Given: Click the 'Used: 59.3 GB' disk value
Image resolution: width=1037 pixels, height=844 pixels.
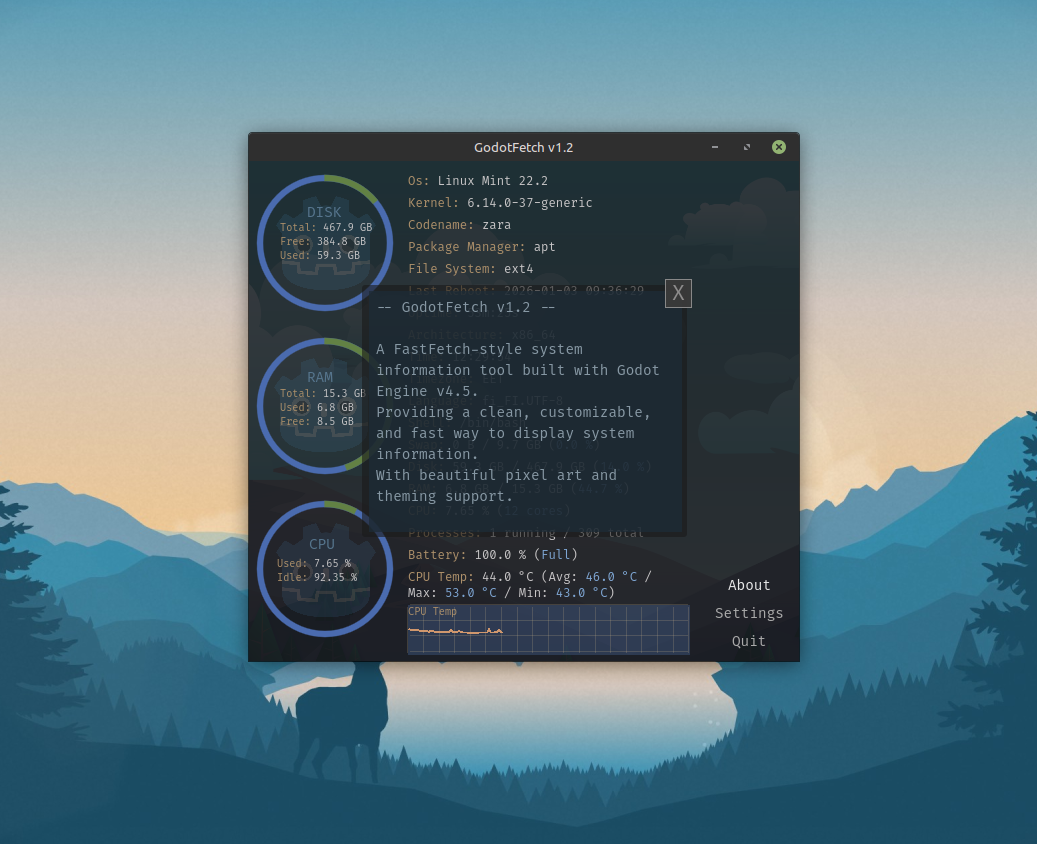Looking at the screenshot, I should point(320,255).
